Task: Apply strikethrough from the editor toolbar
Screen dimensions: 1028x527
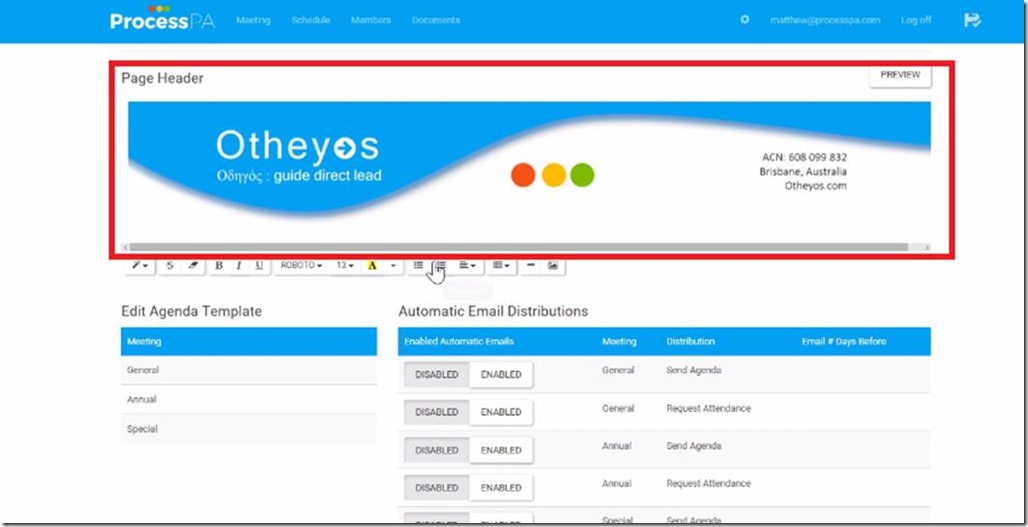Action: 170,266
